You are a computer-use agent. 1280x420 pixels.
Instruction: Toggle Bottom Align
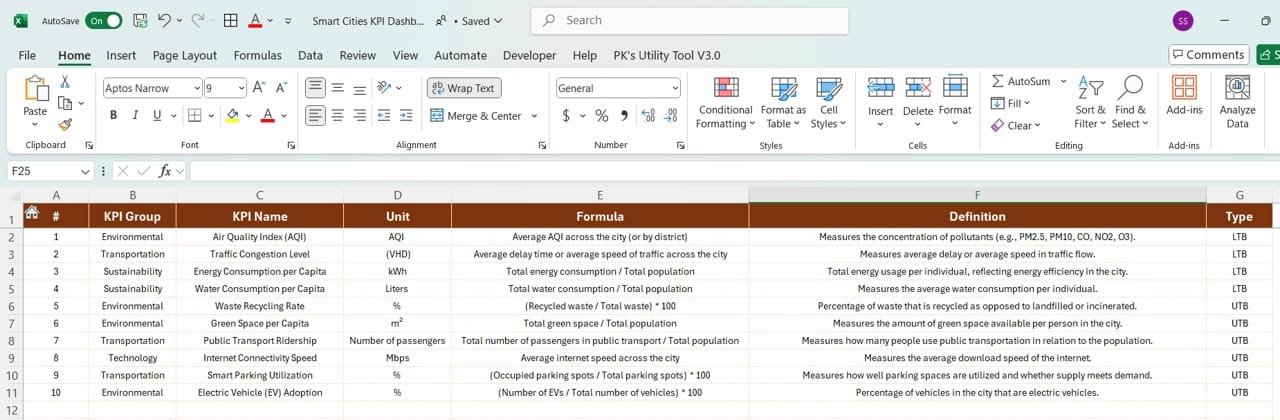pyautogui.click(x=361, y=88)
